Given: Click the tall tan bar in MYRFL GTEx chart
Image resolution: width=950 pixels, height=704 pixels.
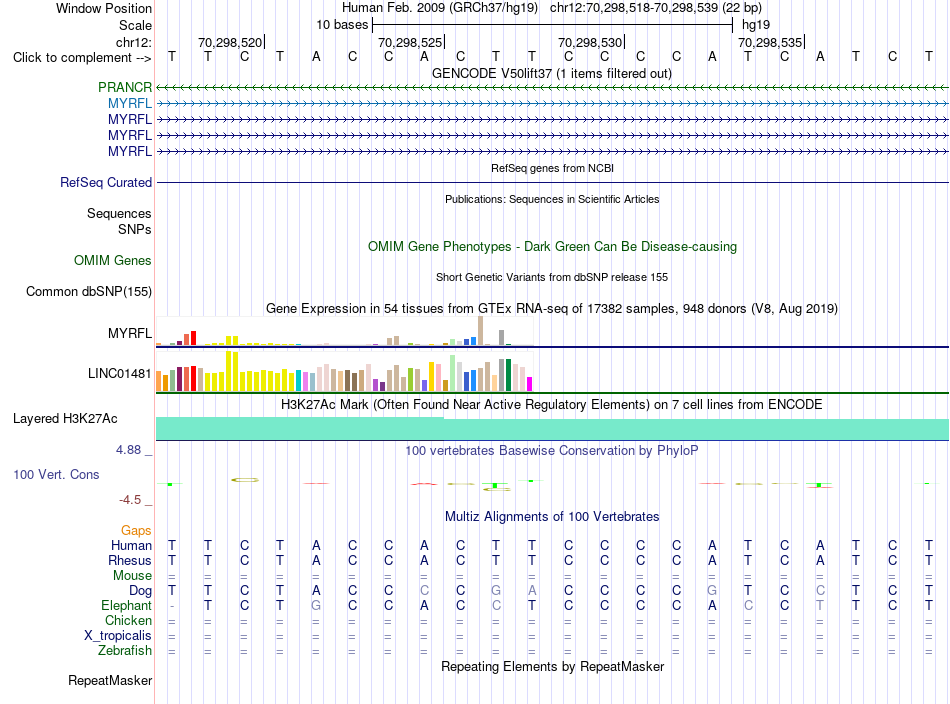Looking at the screenshot, I should [480, 331].
